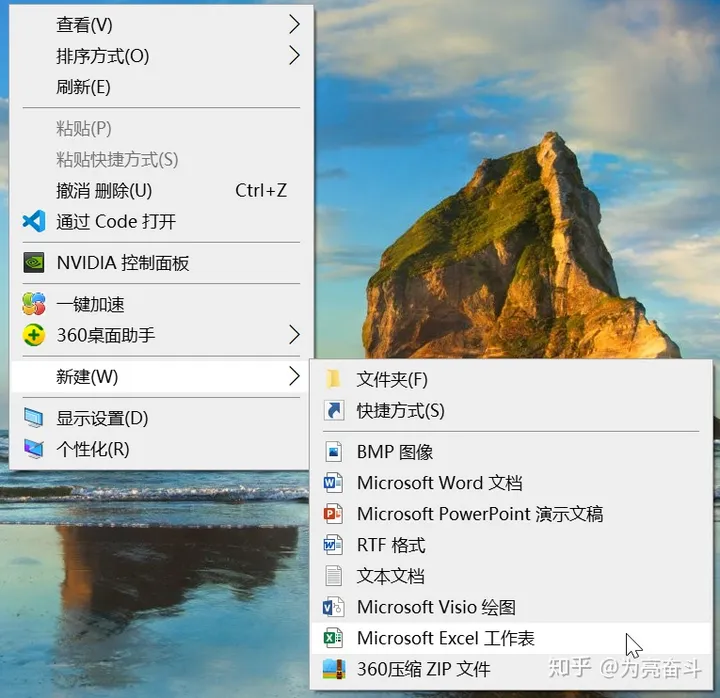Create Microsoft PowerPoint 演示文稿
The height and width of the screenshot is (698, 720).
512,513
